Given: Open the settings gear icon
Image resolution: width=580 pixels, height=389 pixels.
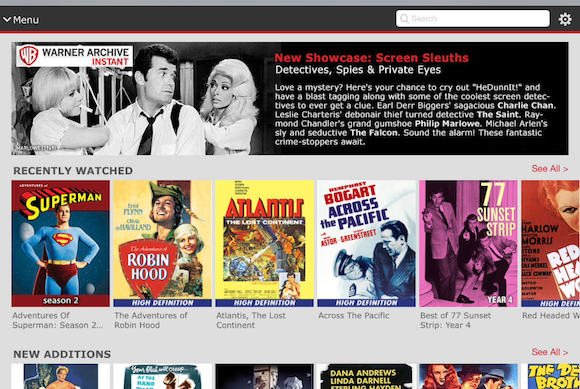Looking at the screenshot, I should (565, 19).
